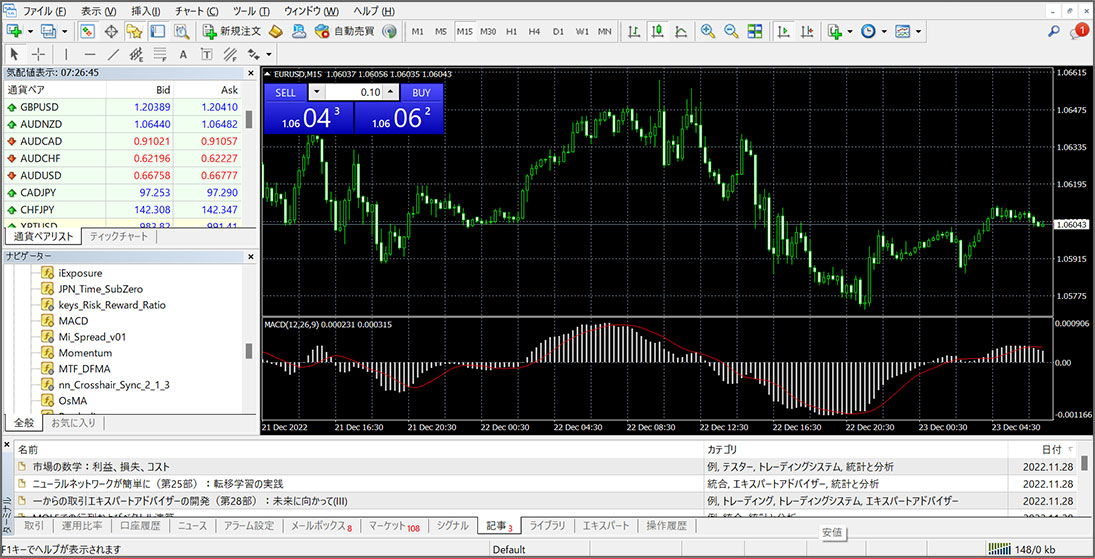
Task: Click the 0.10 volume input field
Action: point(354,92)
